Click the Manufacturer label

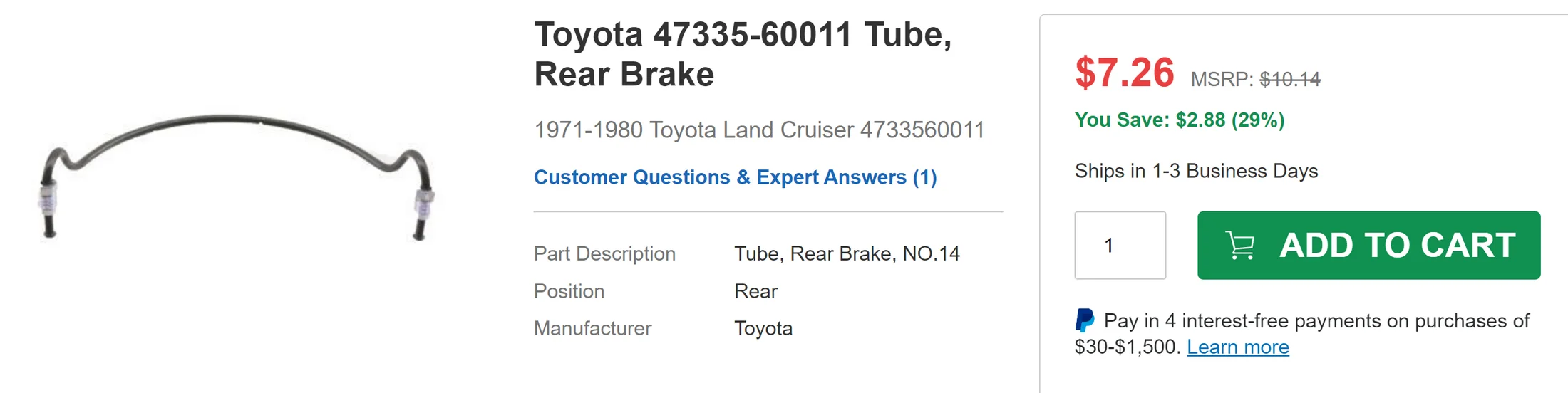pos(592,329)
